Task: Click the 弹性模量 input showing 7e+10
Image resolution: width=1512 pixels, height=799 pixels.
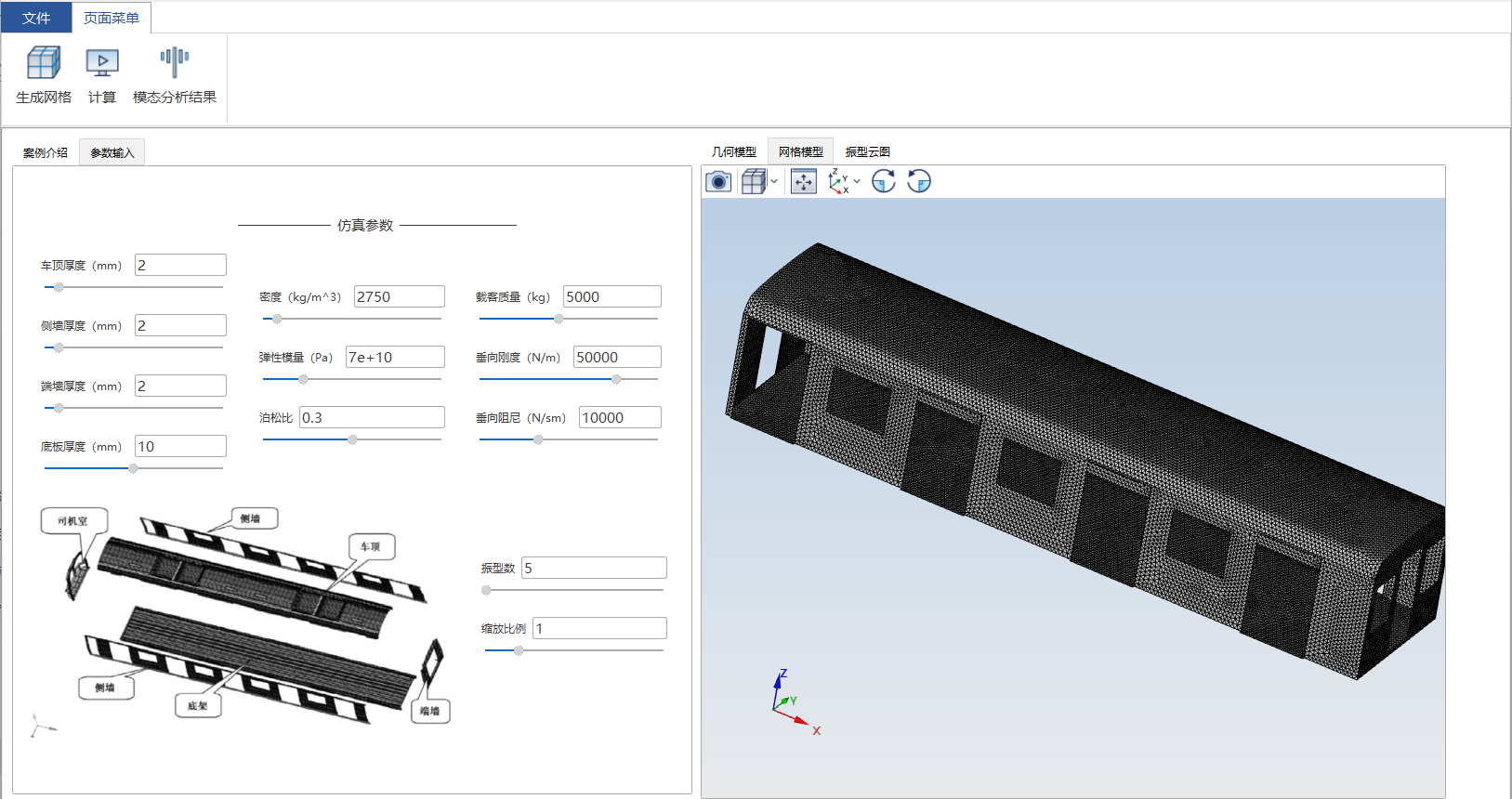Action: (x=395, y=357)
